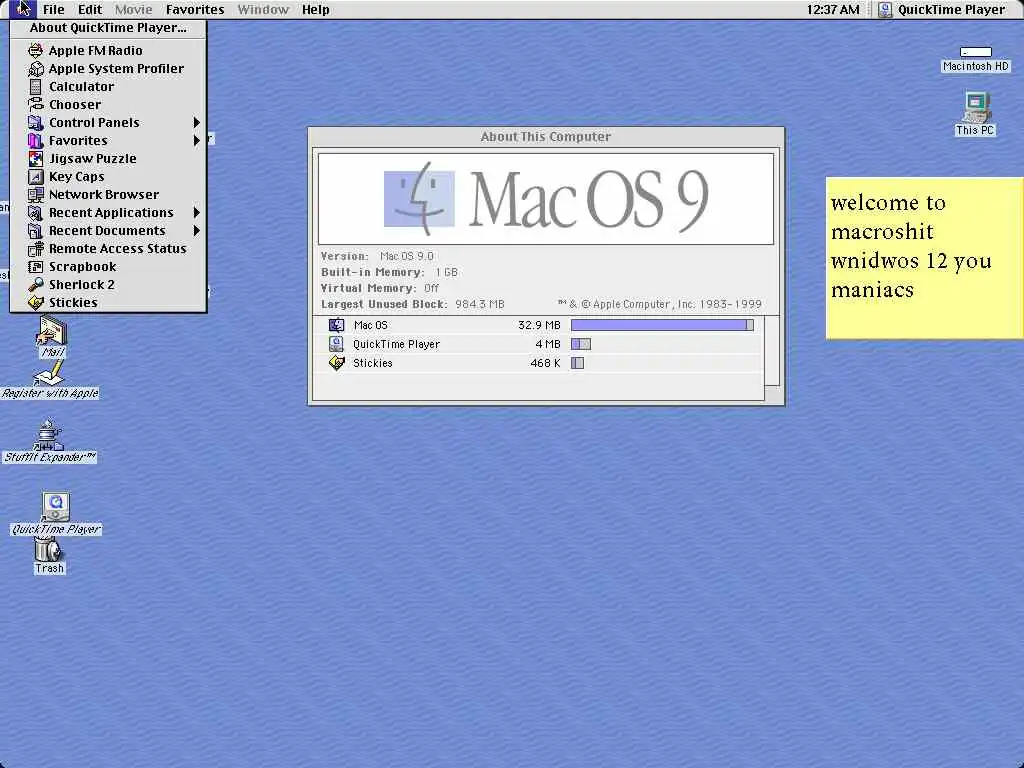
Task: Open the Help menu
Action: [x=315, y=9]
